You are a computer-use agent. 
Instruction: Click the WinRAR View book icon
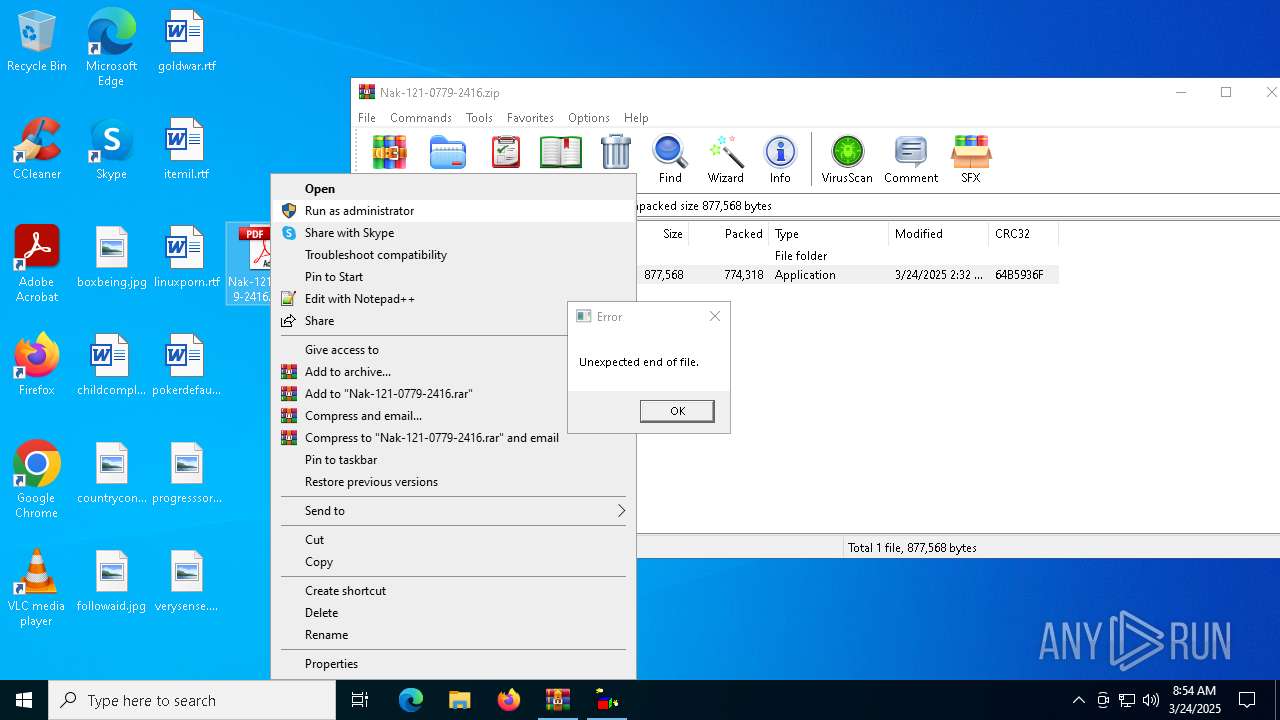561,153
